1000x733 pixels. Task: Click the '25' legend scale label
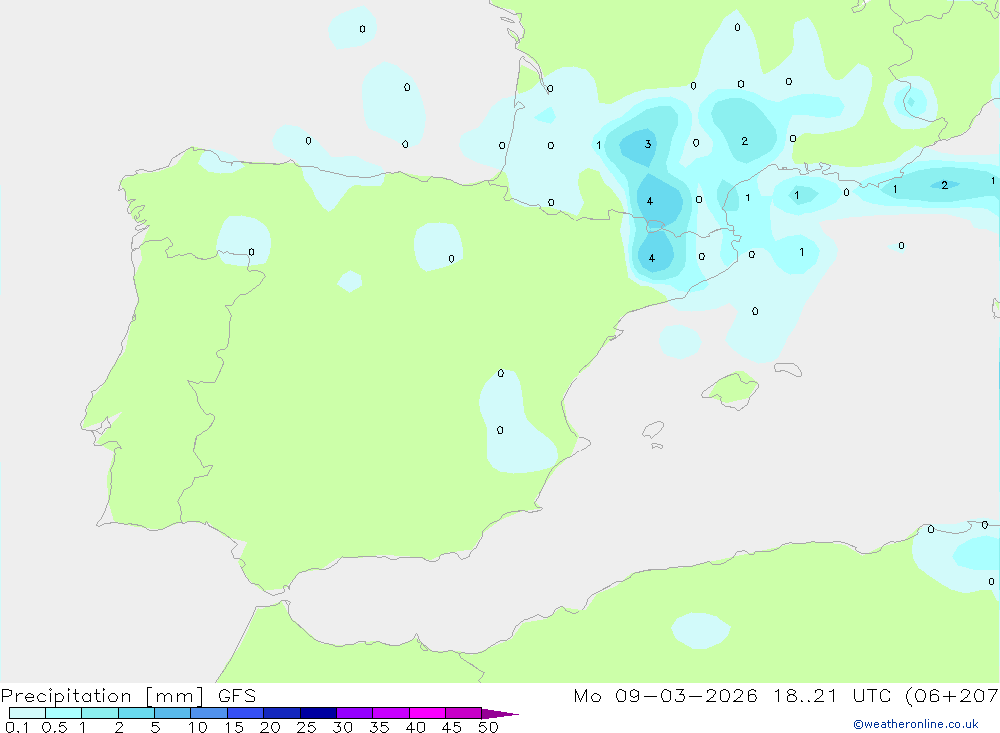click(x=306, y=727)
